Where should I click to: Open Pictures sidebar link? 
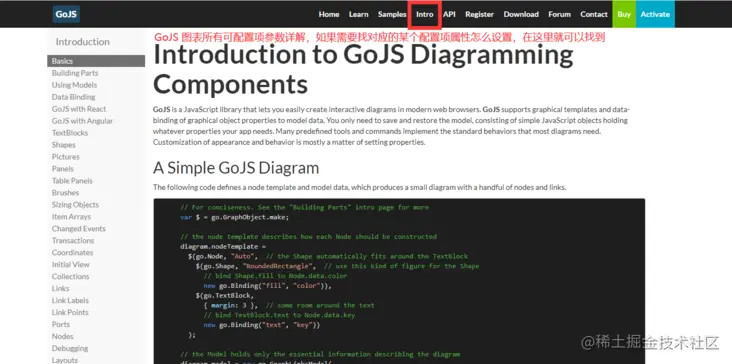[x=65, y=157]
